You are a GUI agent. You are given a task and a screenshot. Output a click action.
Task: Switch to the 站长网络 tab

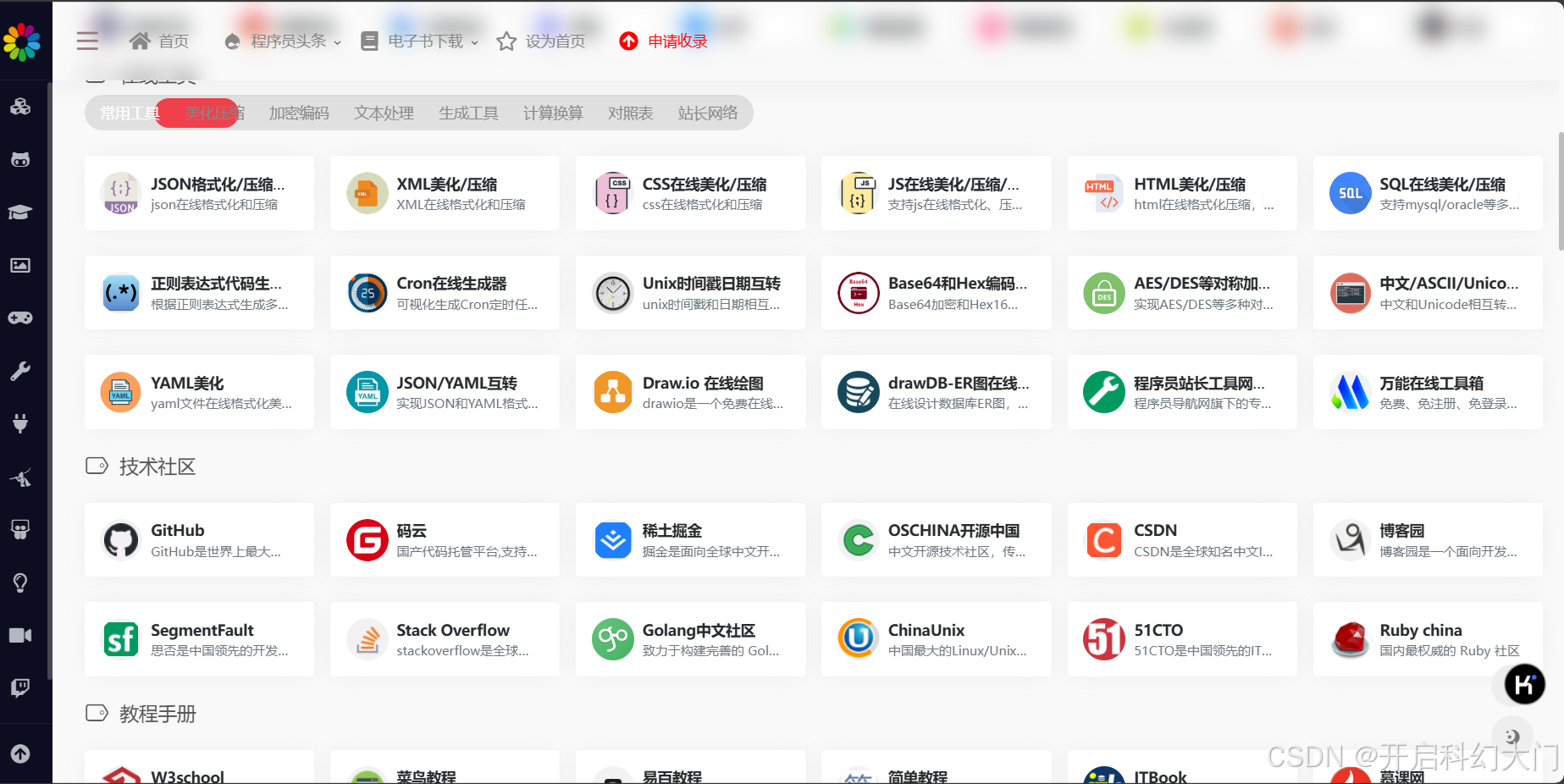tap(707, 113)
